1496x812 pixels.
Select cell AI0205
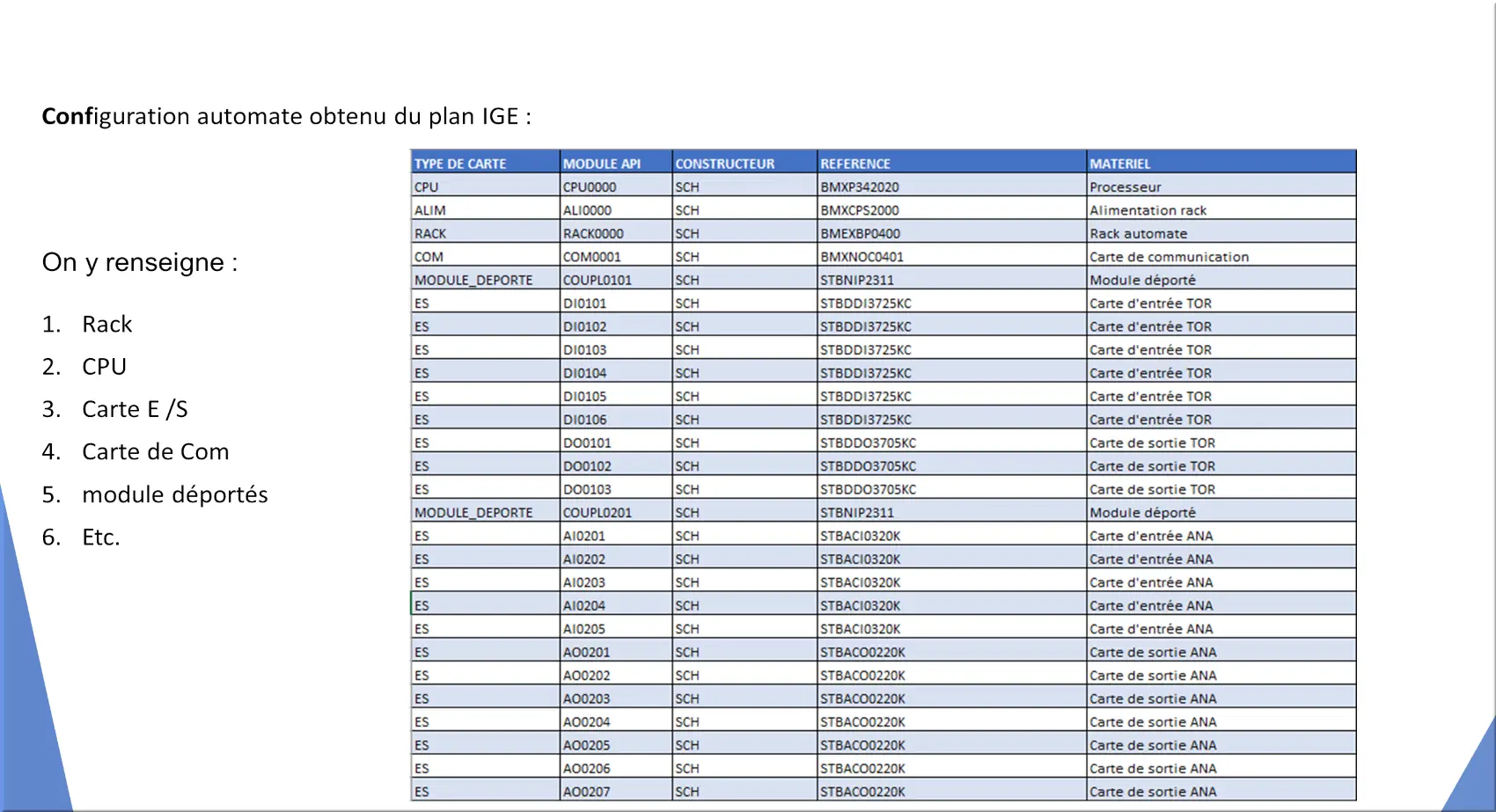[616, 629]
